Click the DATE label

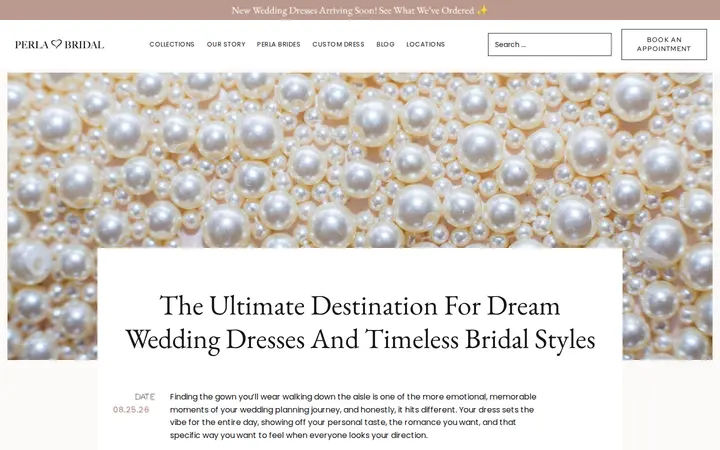(x=145, y=397)
